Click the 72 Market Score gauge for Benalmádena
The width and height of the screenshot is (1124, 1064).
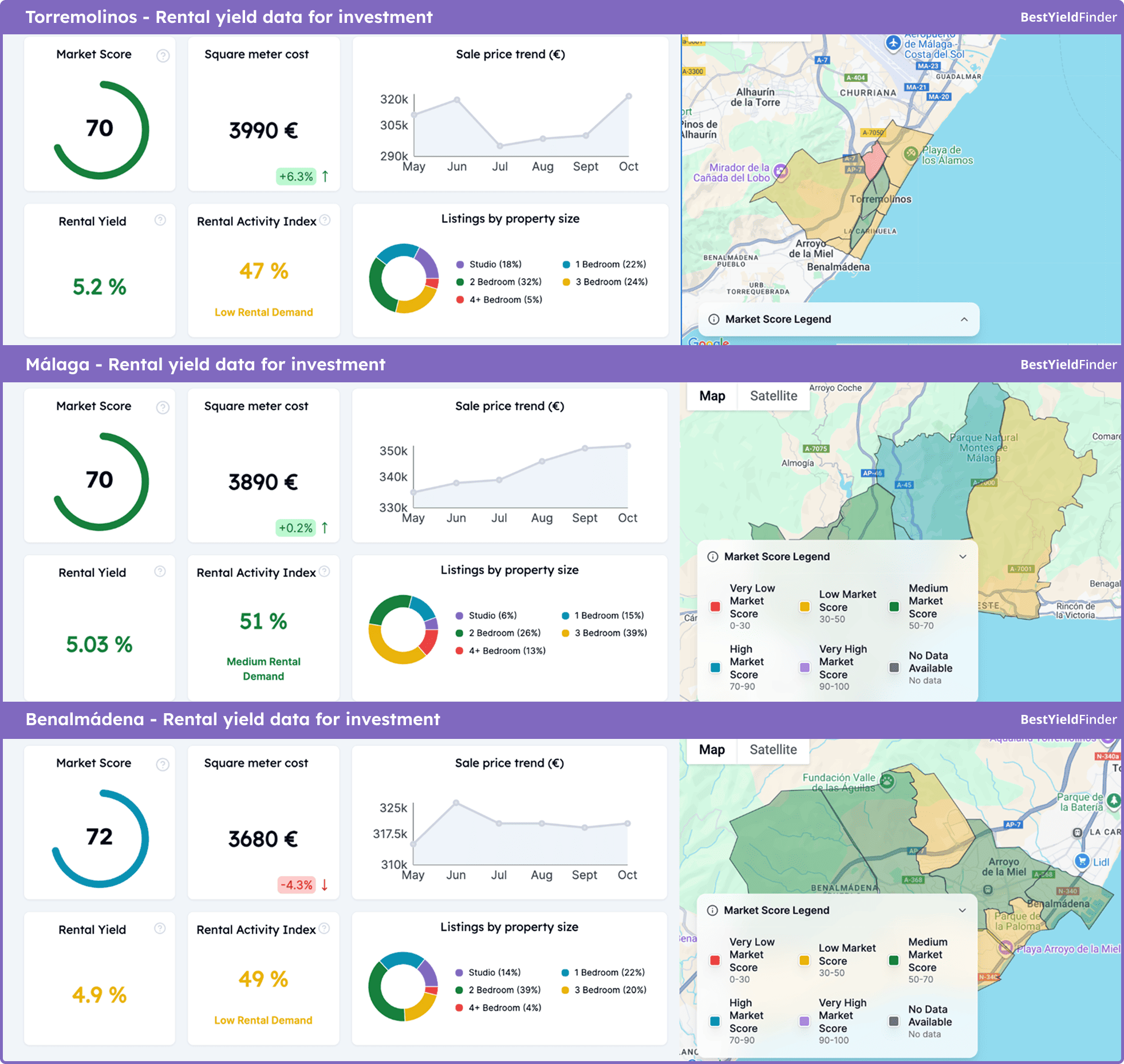coord(101,838)
